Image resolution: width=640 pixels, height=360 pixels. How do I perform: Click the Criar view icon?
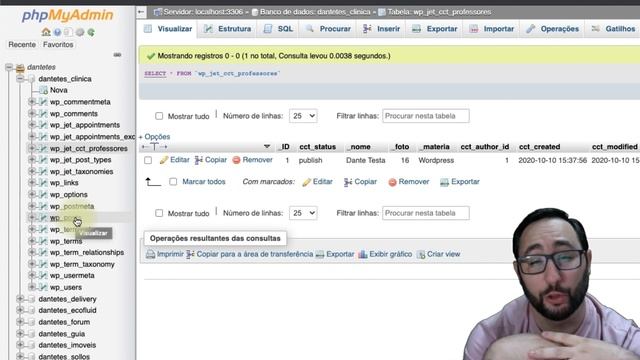pyautogui.click(x=421, y=254)
